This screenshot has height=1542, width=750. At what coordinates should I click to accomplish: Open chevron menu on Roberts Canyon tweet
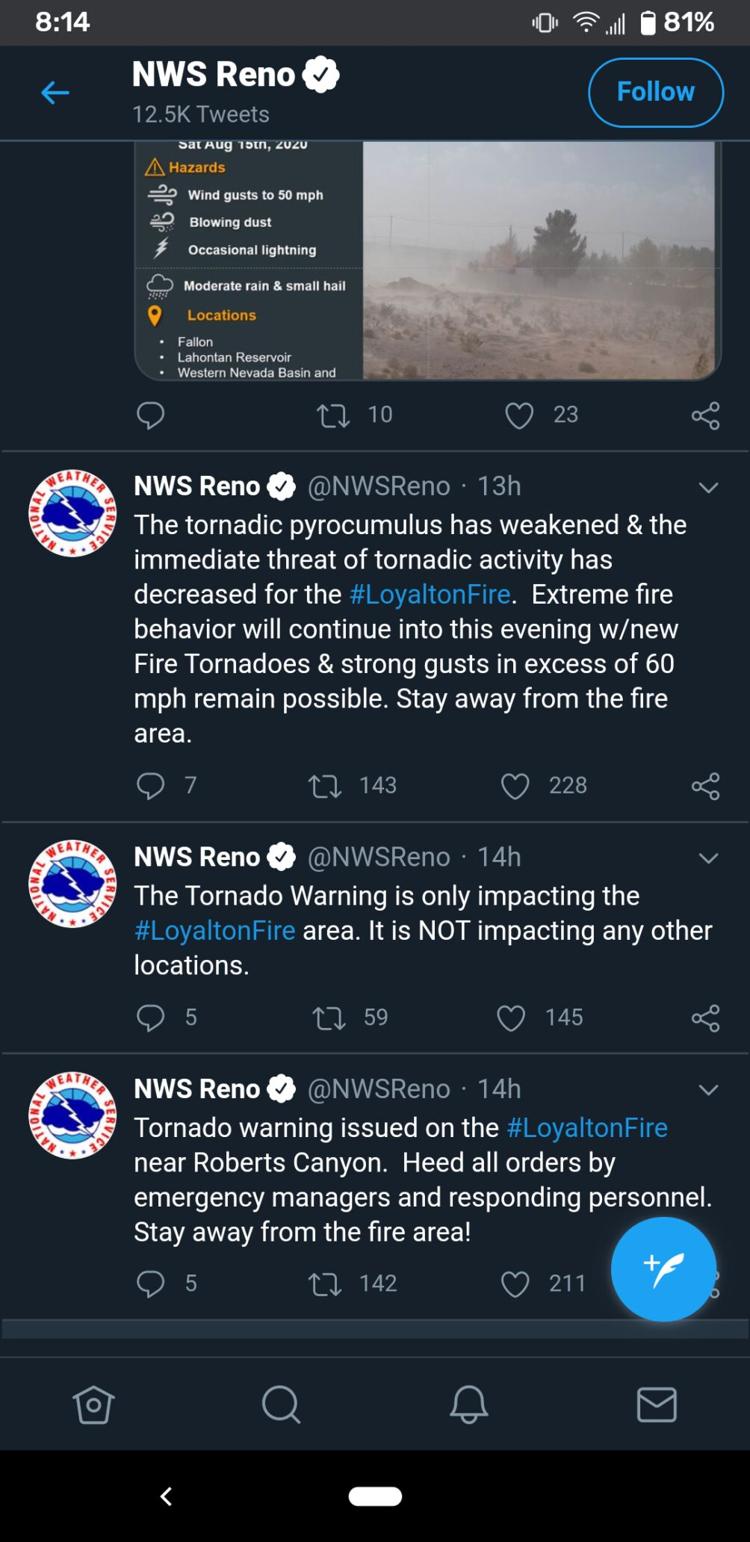(x=708, y=1090)
